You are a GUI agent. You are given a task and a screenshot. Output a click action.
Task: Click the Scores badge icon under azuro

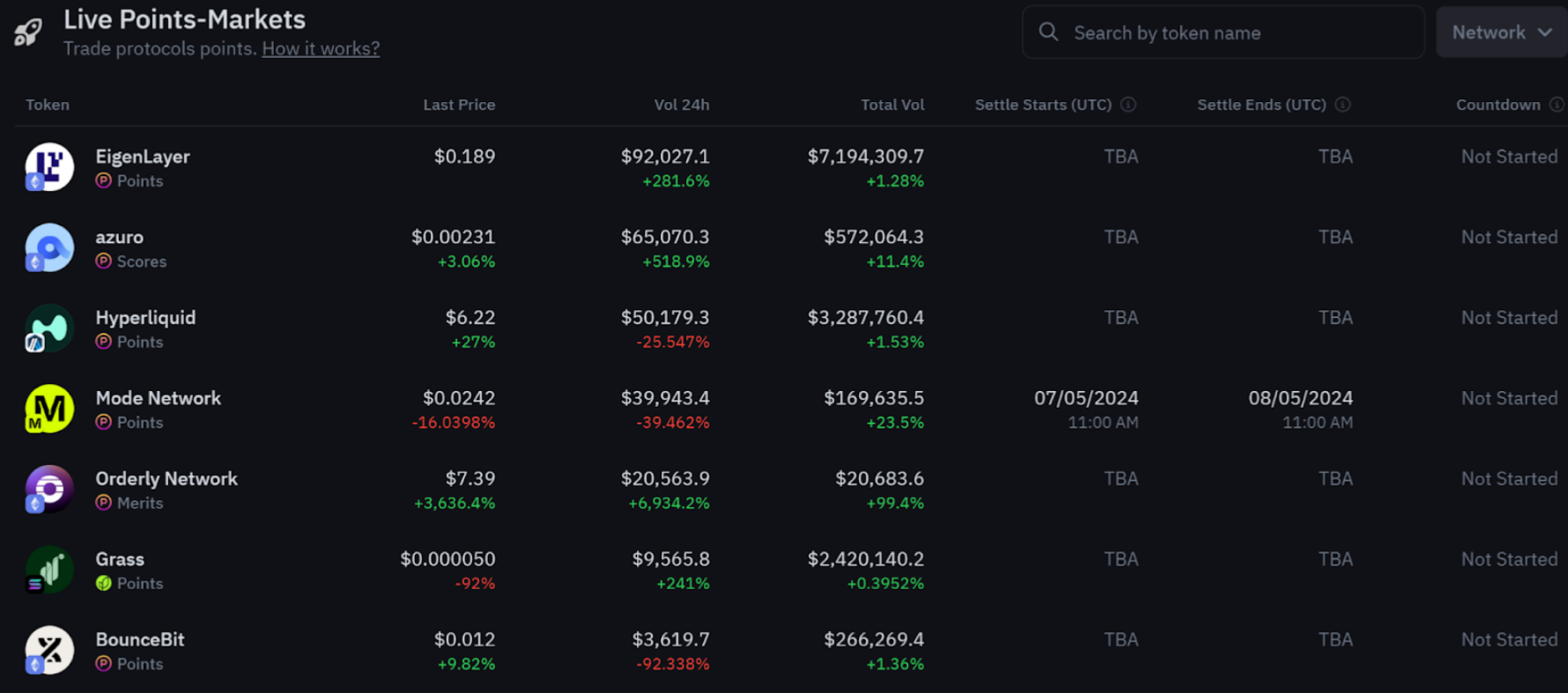(103, 262)
